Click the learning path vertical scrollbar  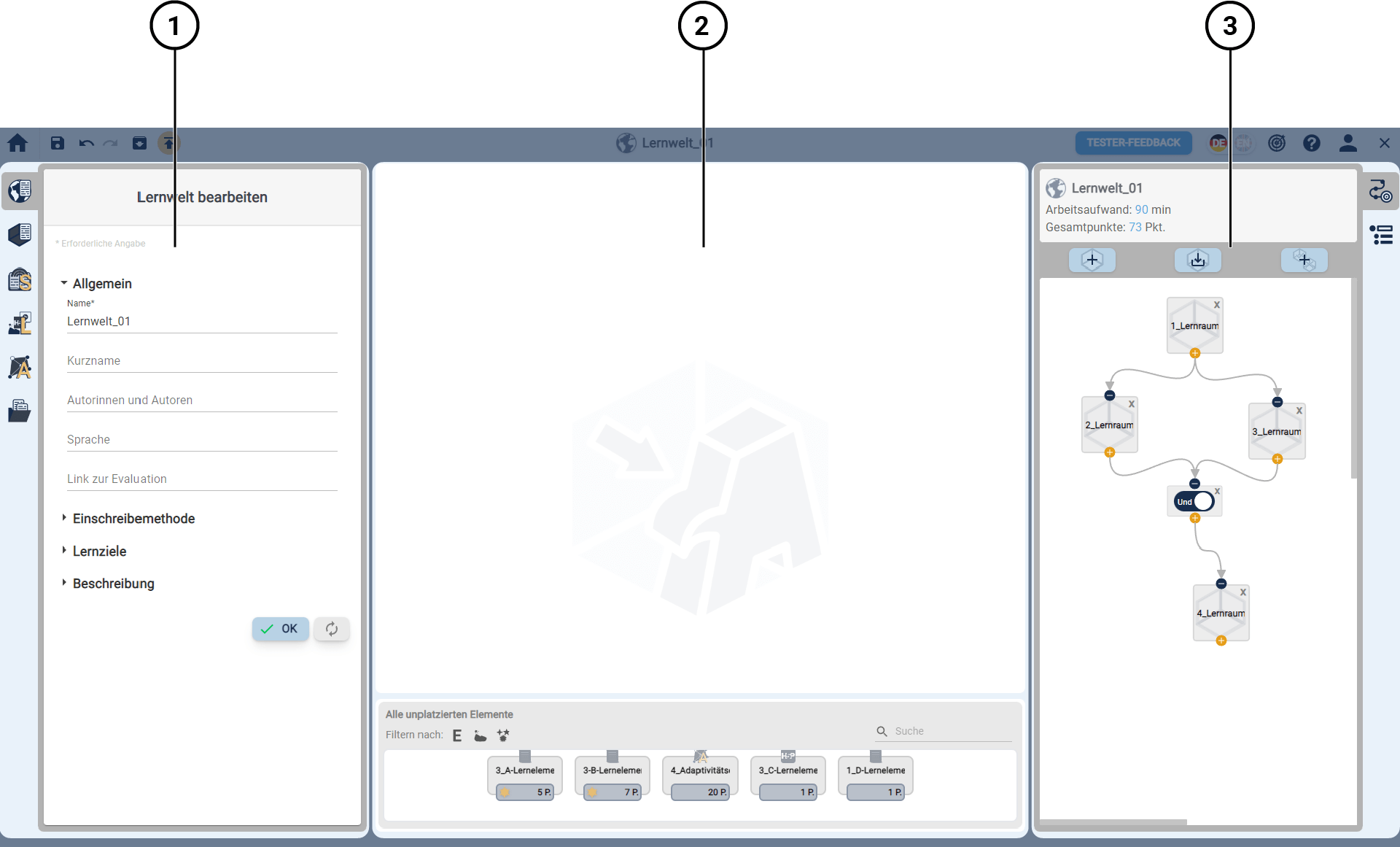[1354, 379]
